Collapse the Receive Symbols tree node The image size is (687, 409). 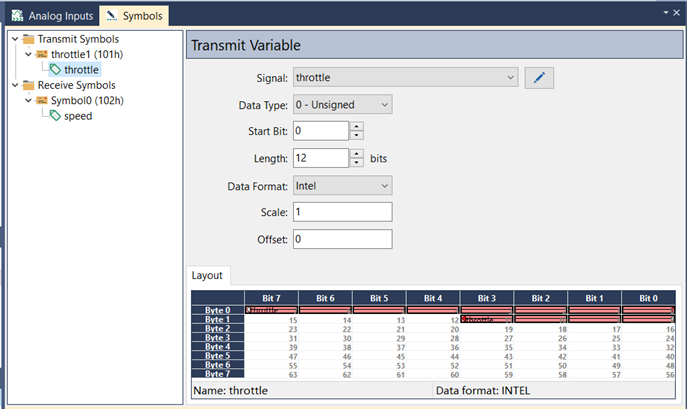point(15,85)
